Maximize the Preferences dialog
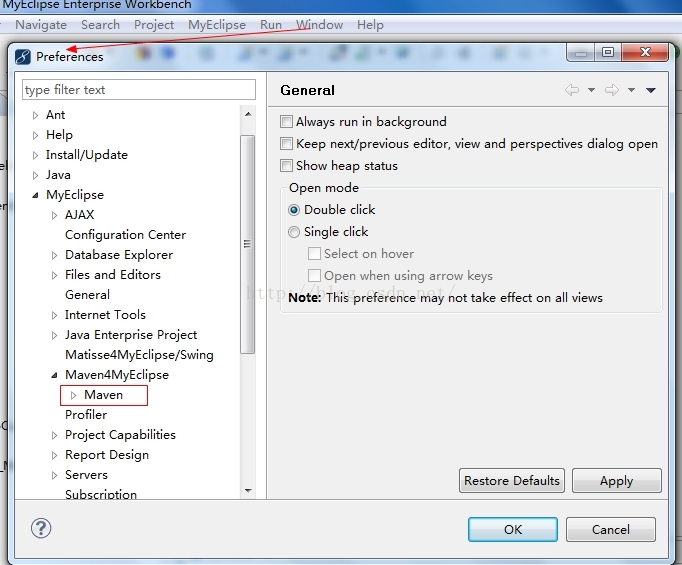 (608, 53)
